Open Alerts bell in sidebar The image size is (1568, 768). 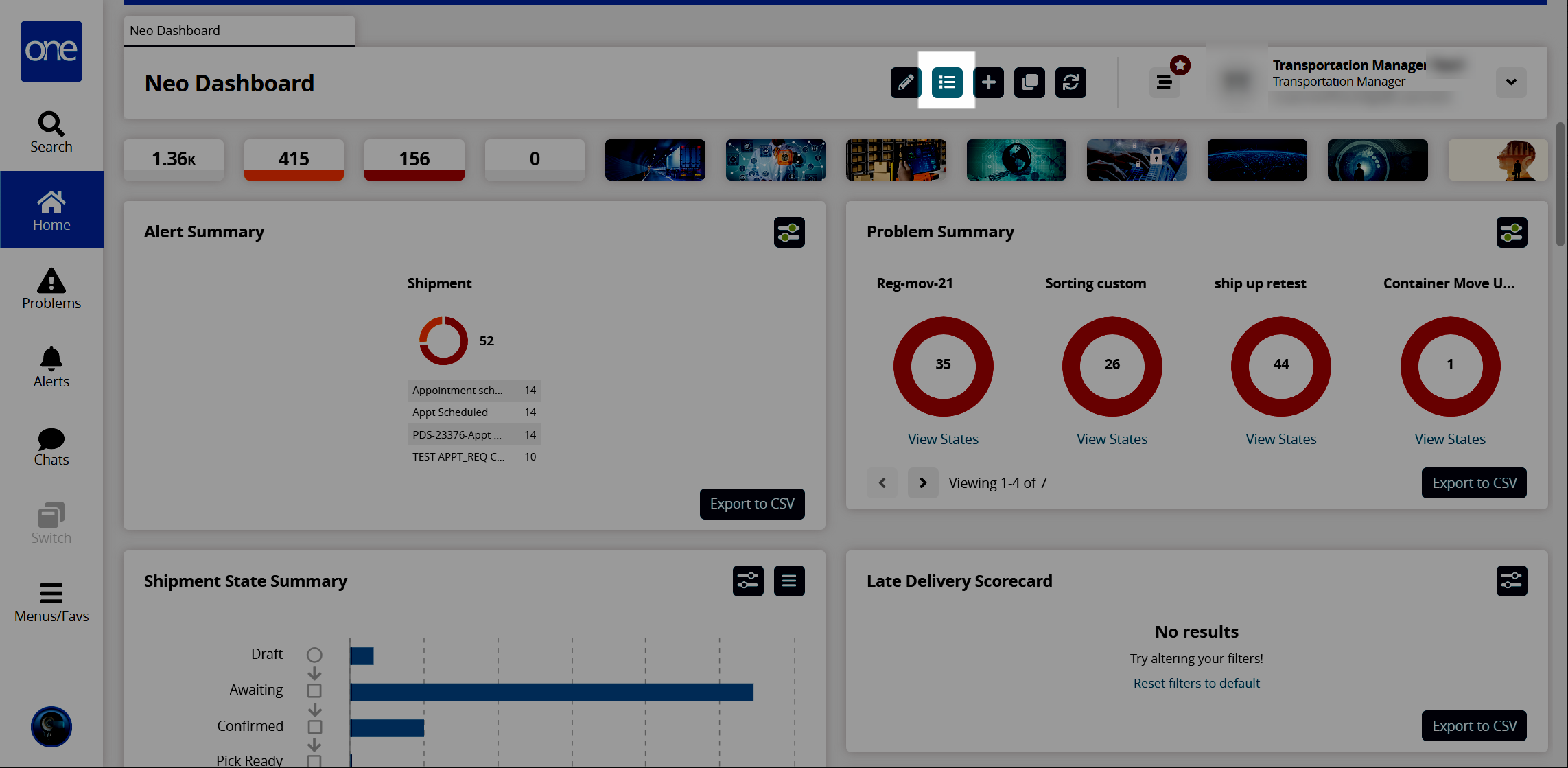click(x=51, y=367)
